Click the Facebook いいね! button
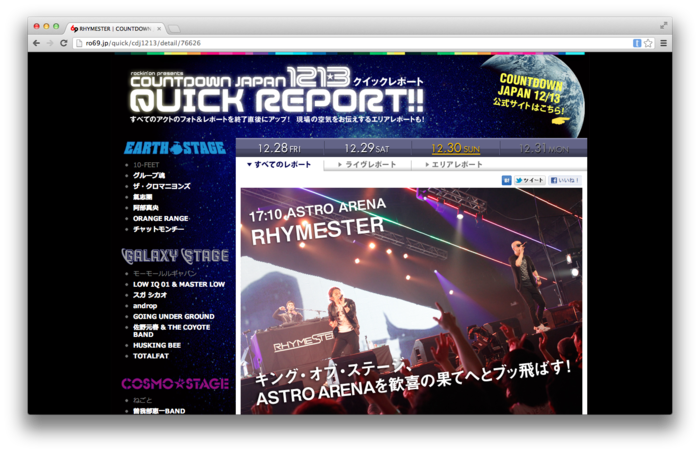Viewport: 700px width, 453px height. (x=565, y=180)
